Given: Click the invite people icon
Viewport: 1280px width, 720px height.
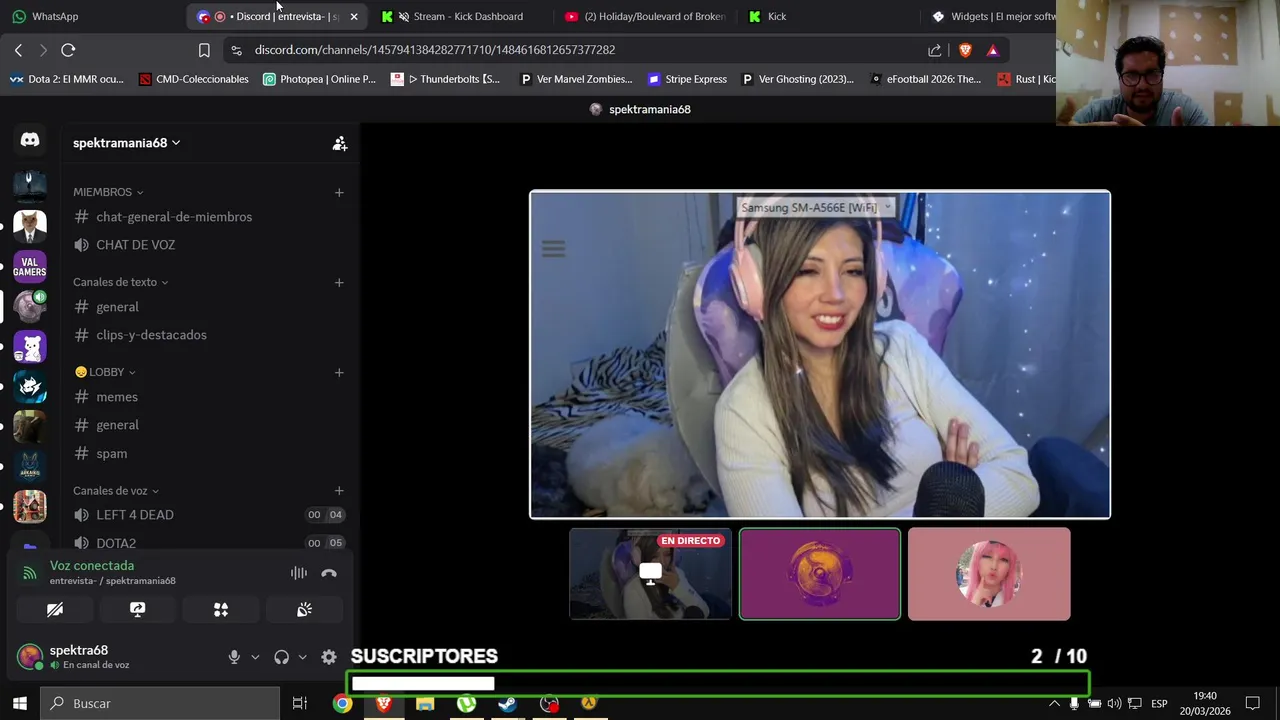Looking at the screenshot, I should (x=340, y=143).
